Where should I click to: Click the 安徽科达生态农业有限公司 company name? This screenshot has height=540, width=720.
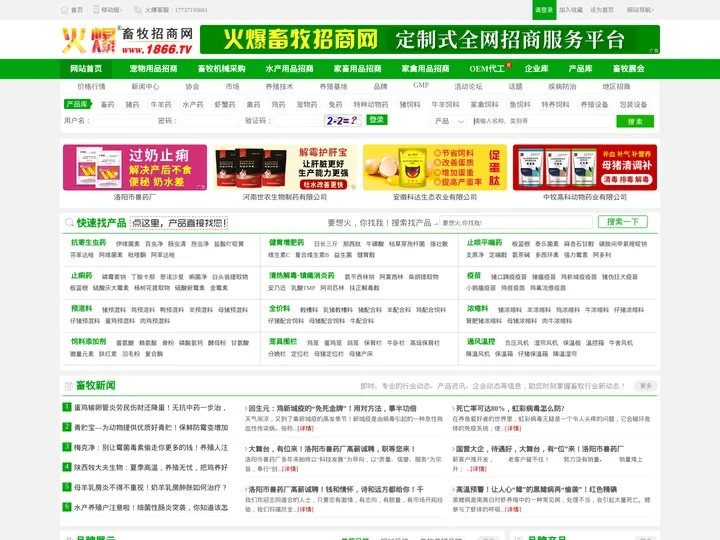(435, 197)
